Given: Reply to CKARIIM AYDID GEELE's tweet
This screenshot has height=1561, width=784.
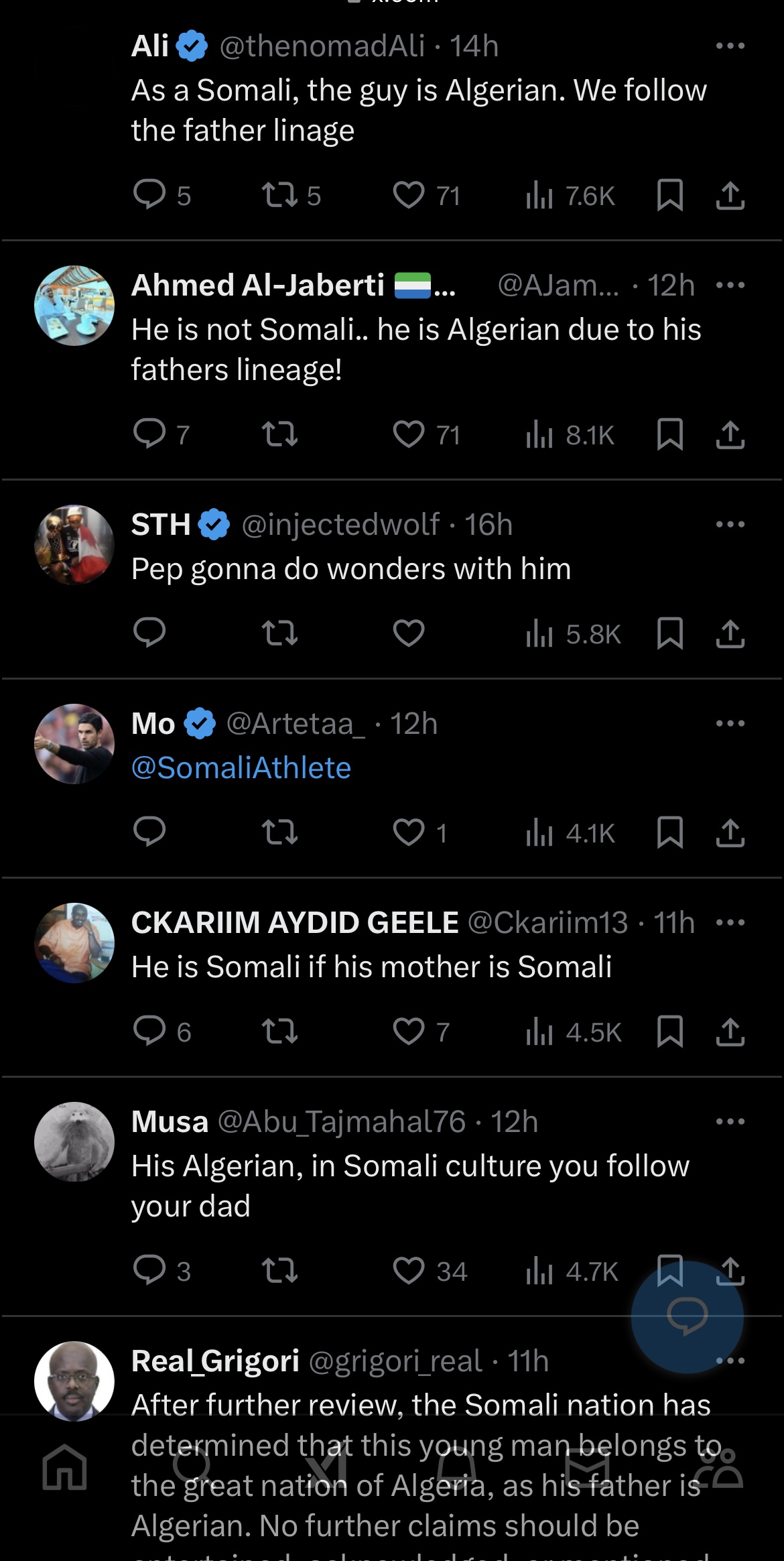Looking at the screenshot, I should (x=149, y=1031).
